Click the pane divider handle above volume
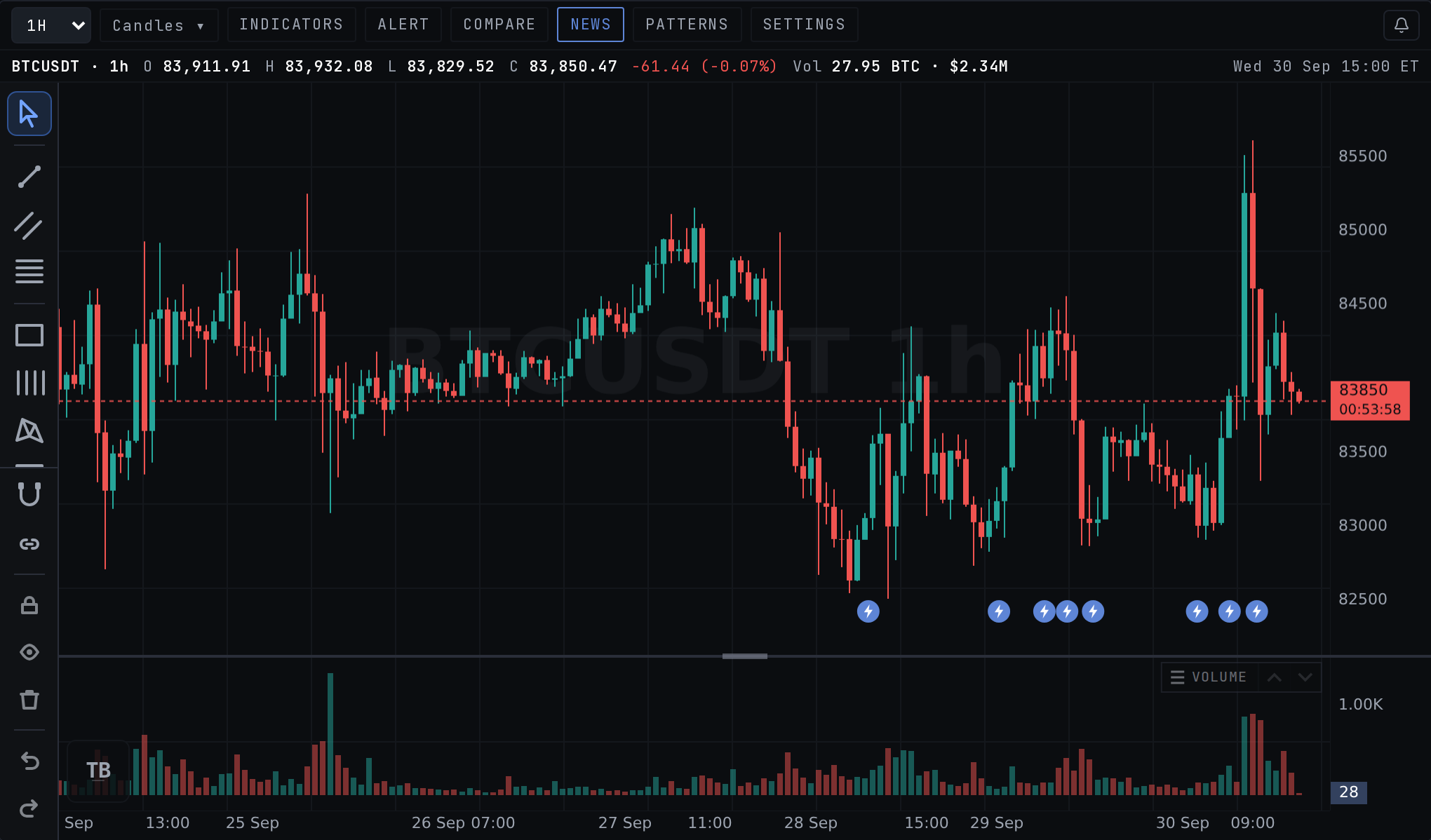 (x=745, y=656)
